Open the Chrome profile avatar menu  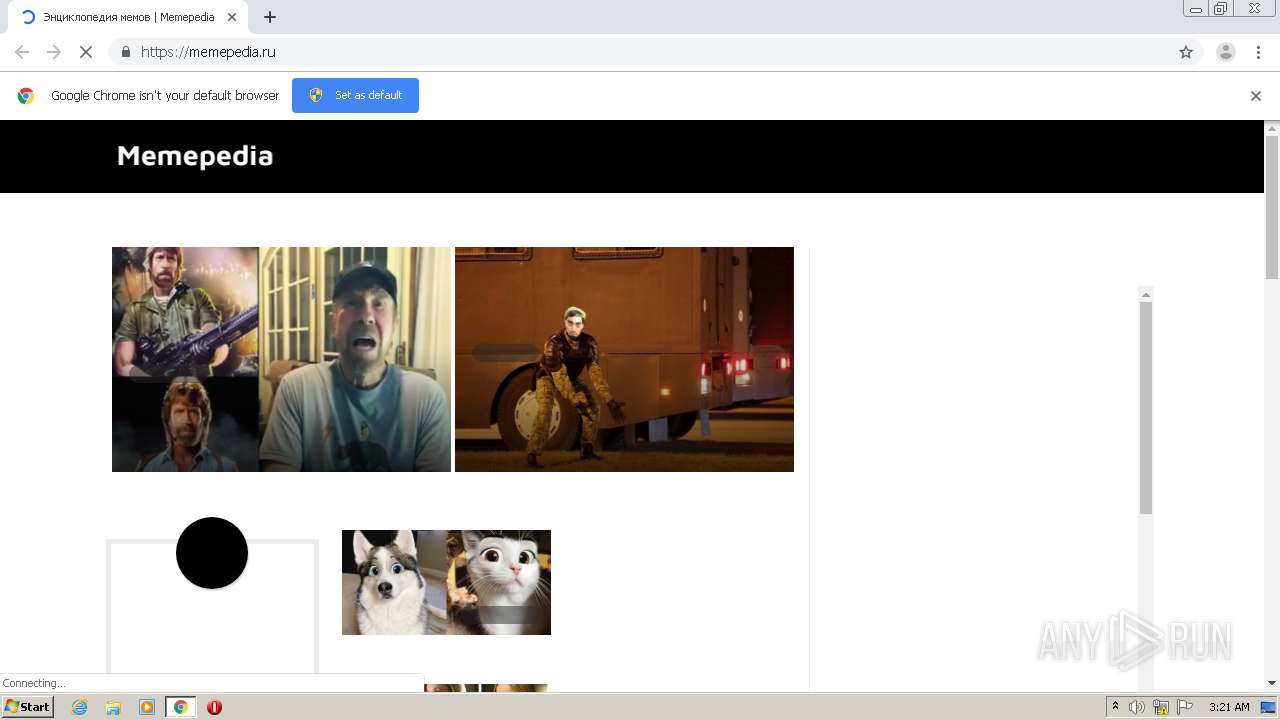[1226, 52]
